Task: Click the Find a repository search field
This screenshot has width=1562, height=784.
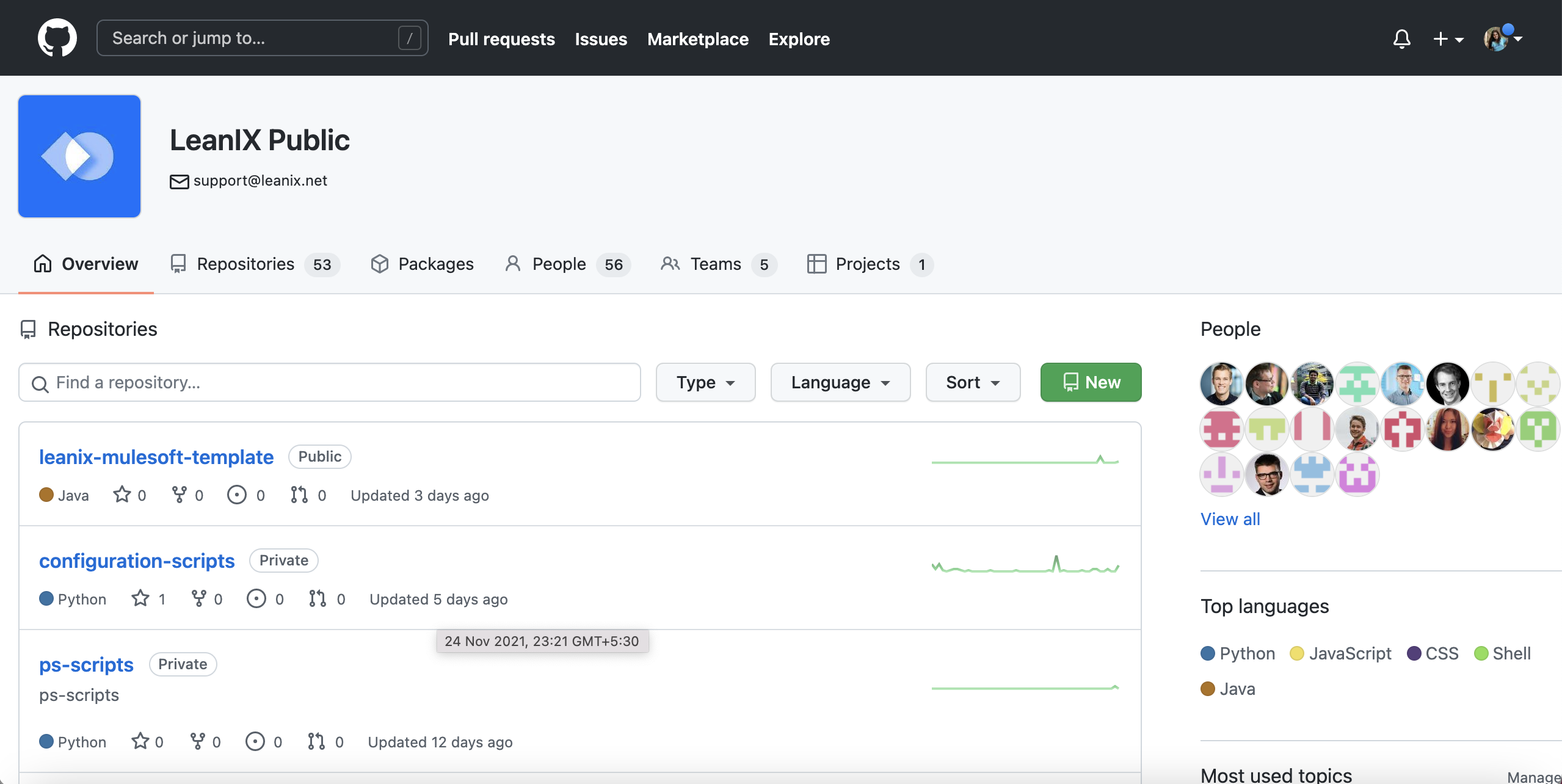Action: 330,382
